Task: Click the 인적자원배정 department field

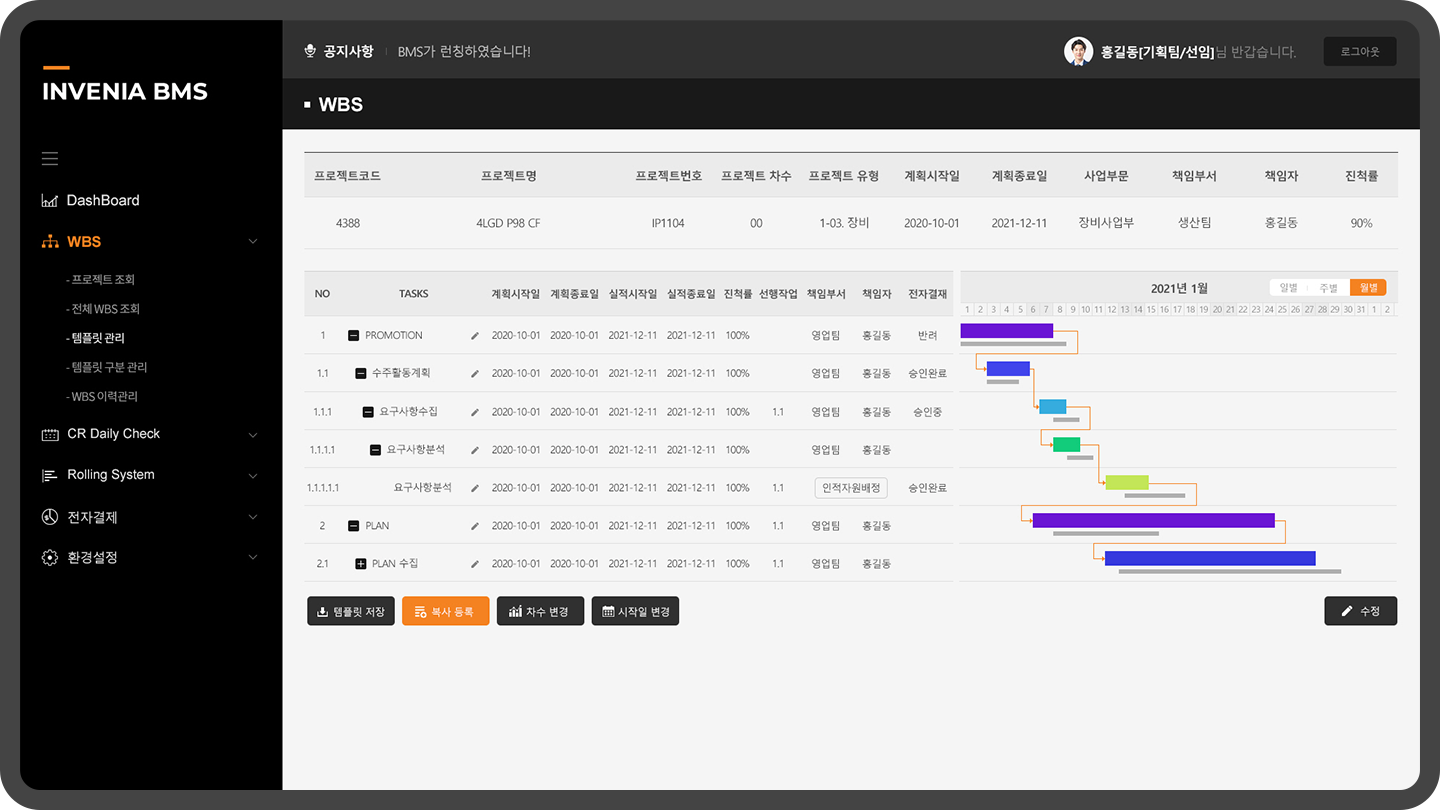Action: 851,488
